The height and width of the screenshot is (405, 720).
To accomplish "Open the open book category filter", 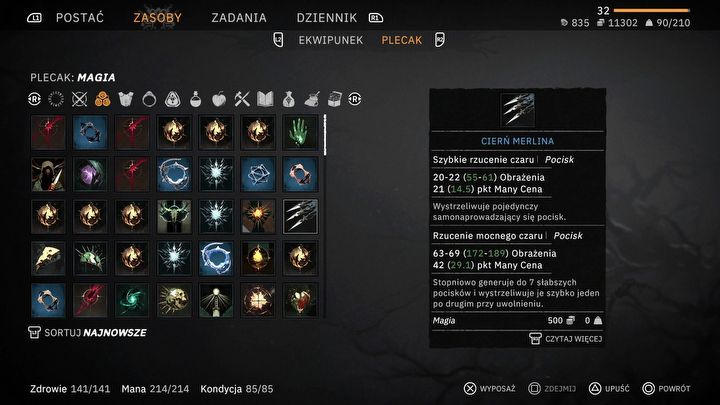I will pos(265,99).
